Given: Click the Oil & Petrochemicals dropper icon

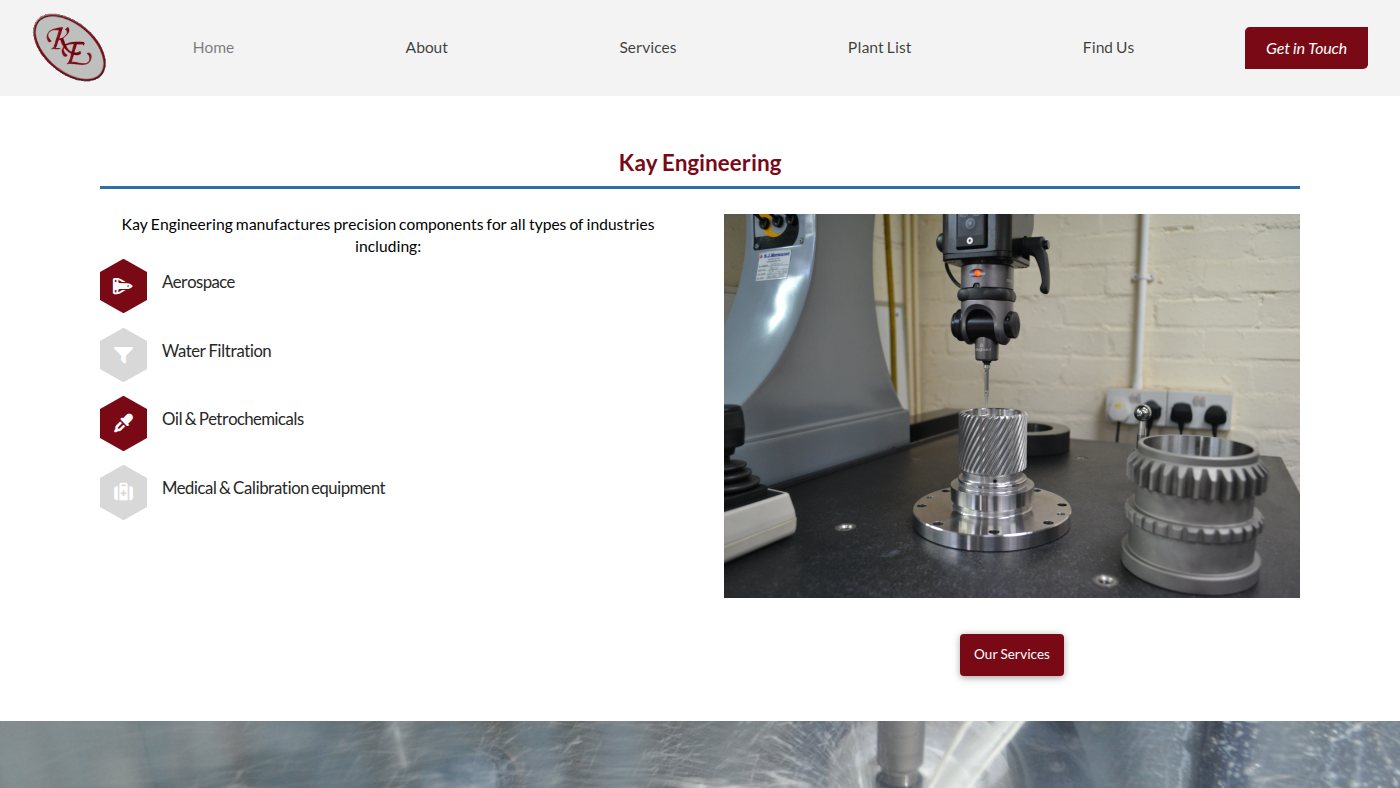Looking at the screenshot, I should [124, 423].
